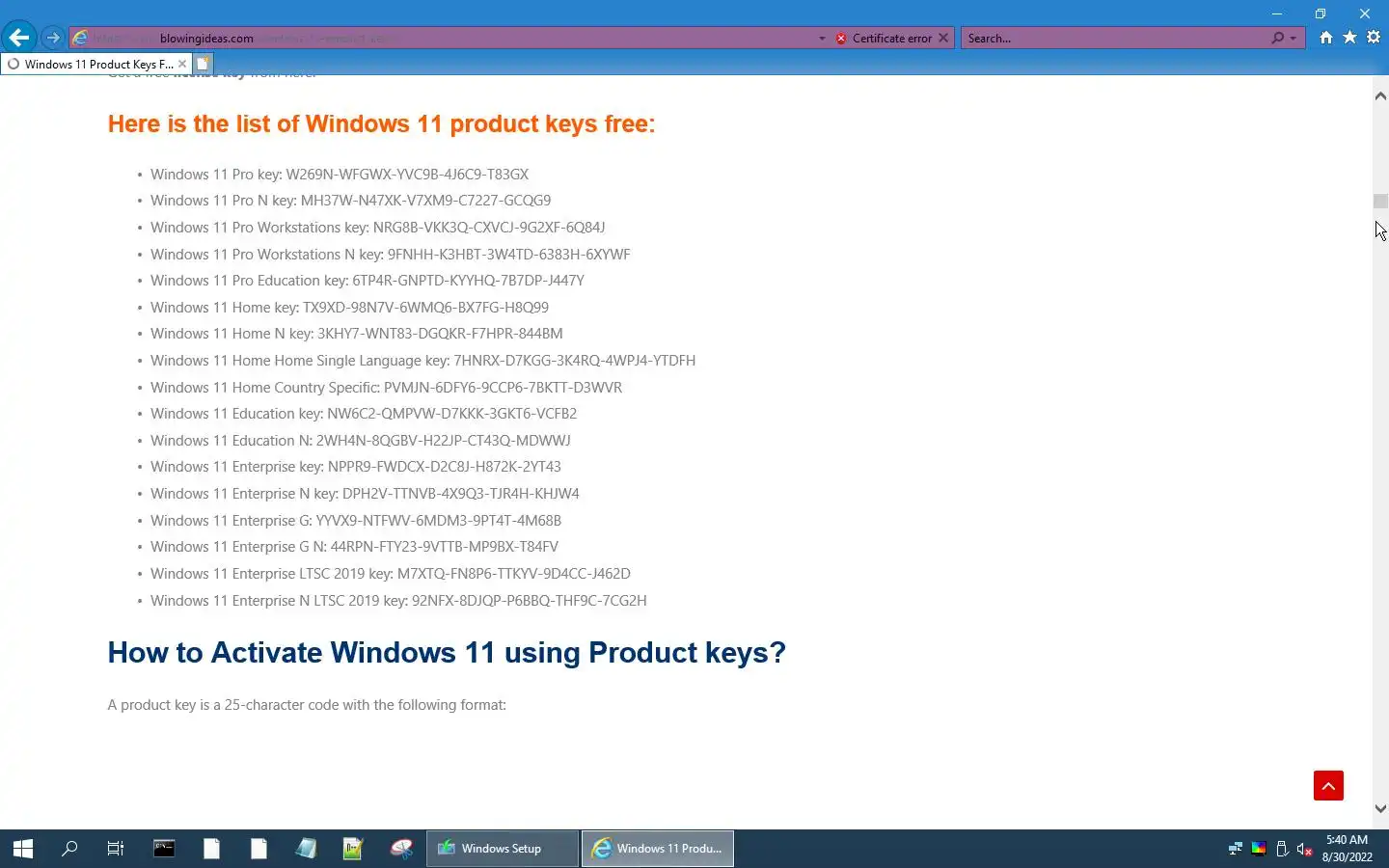Click the orange product keys list heading
Image resolution: width=1389 pixels, height=868 pixels.
(x=381, y=124)
